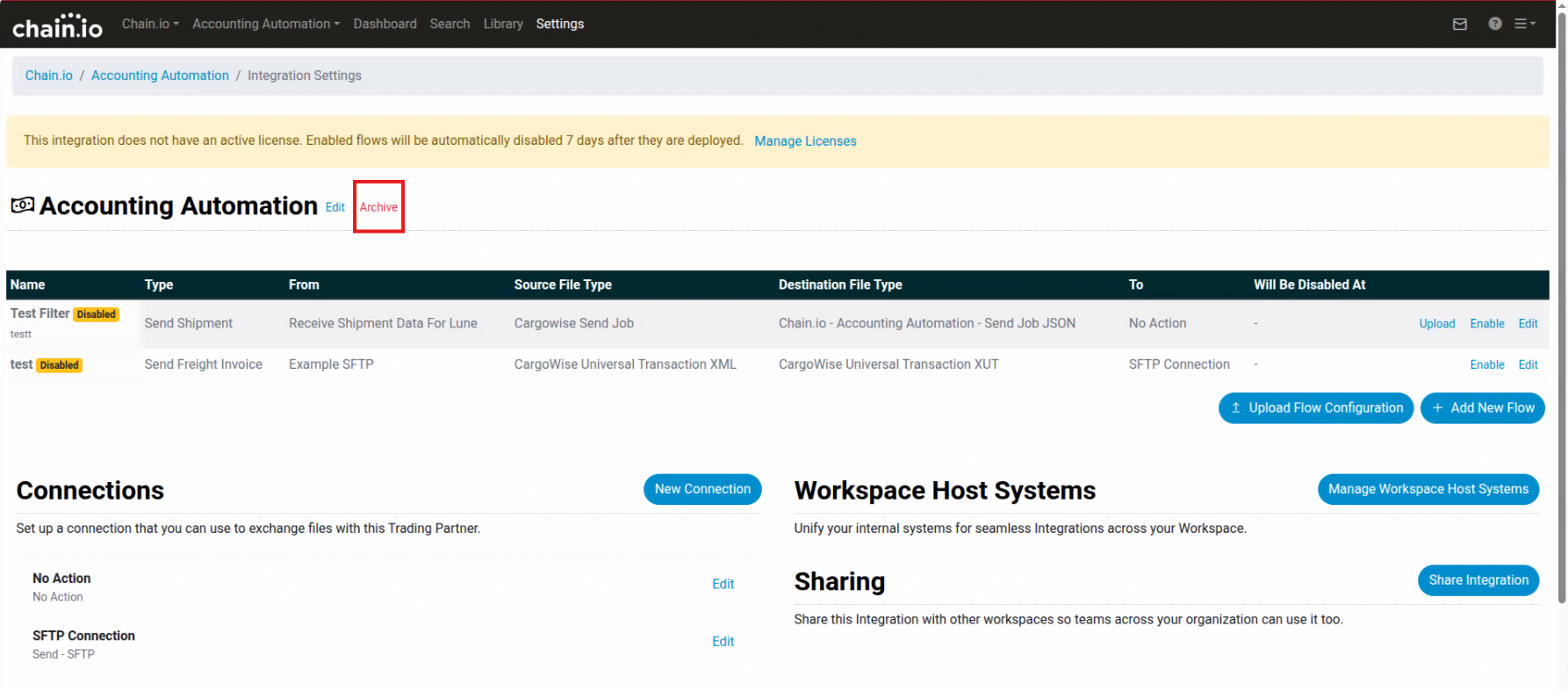Image resolution: width=1568 pixels, height=691 pixels.
Task: Click the New Connection button
Action: tap(702, 489)
